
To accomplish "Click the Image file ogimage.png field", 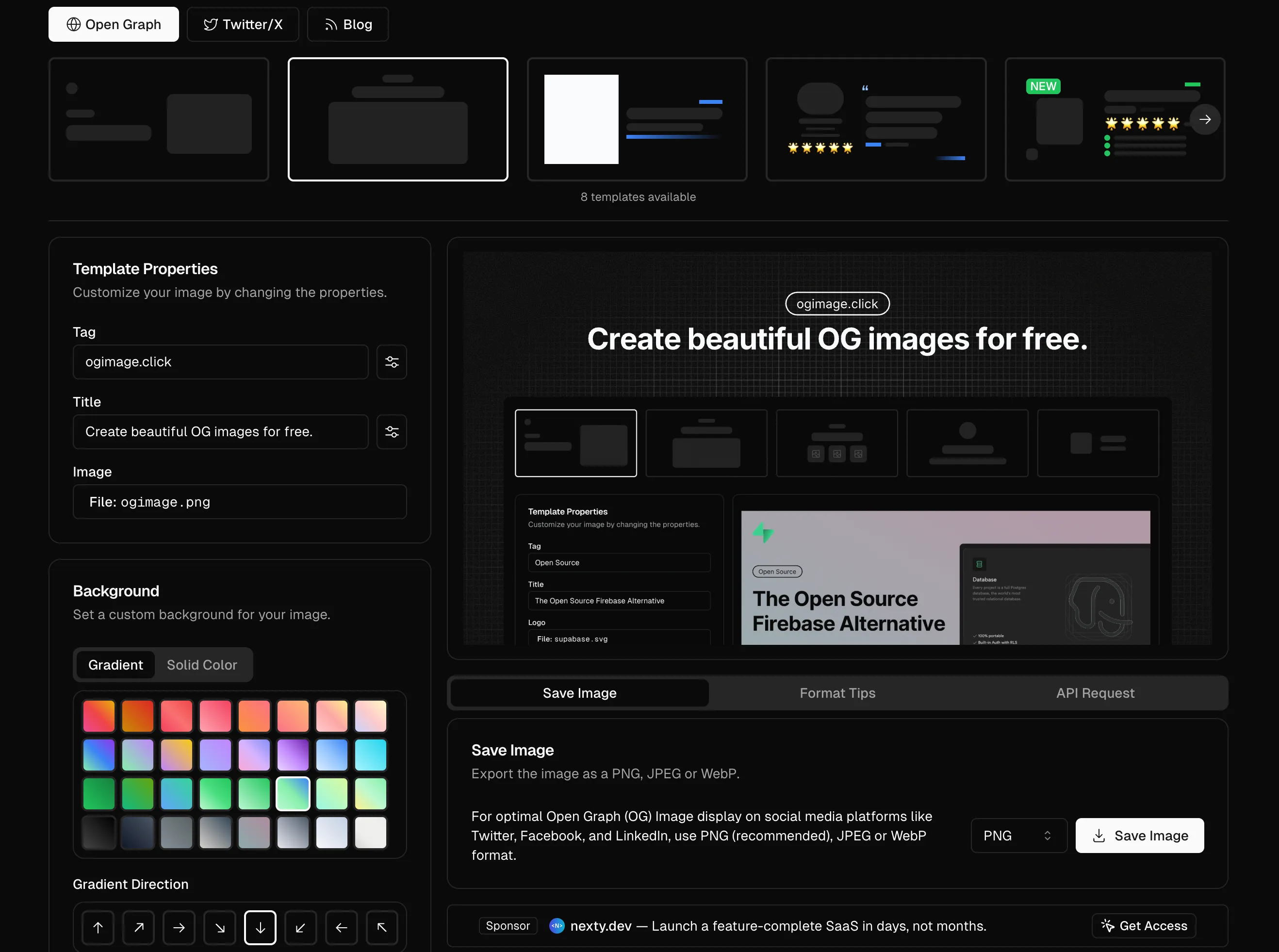I will click(240, 501).
